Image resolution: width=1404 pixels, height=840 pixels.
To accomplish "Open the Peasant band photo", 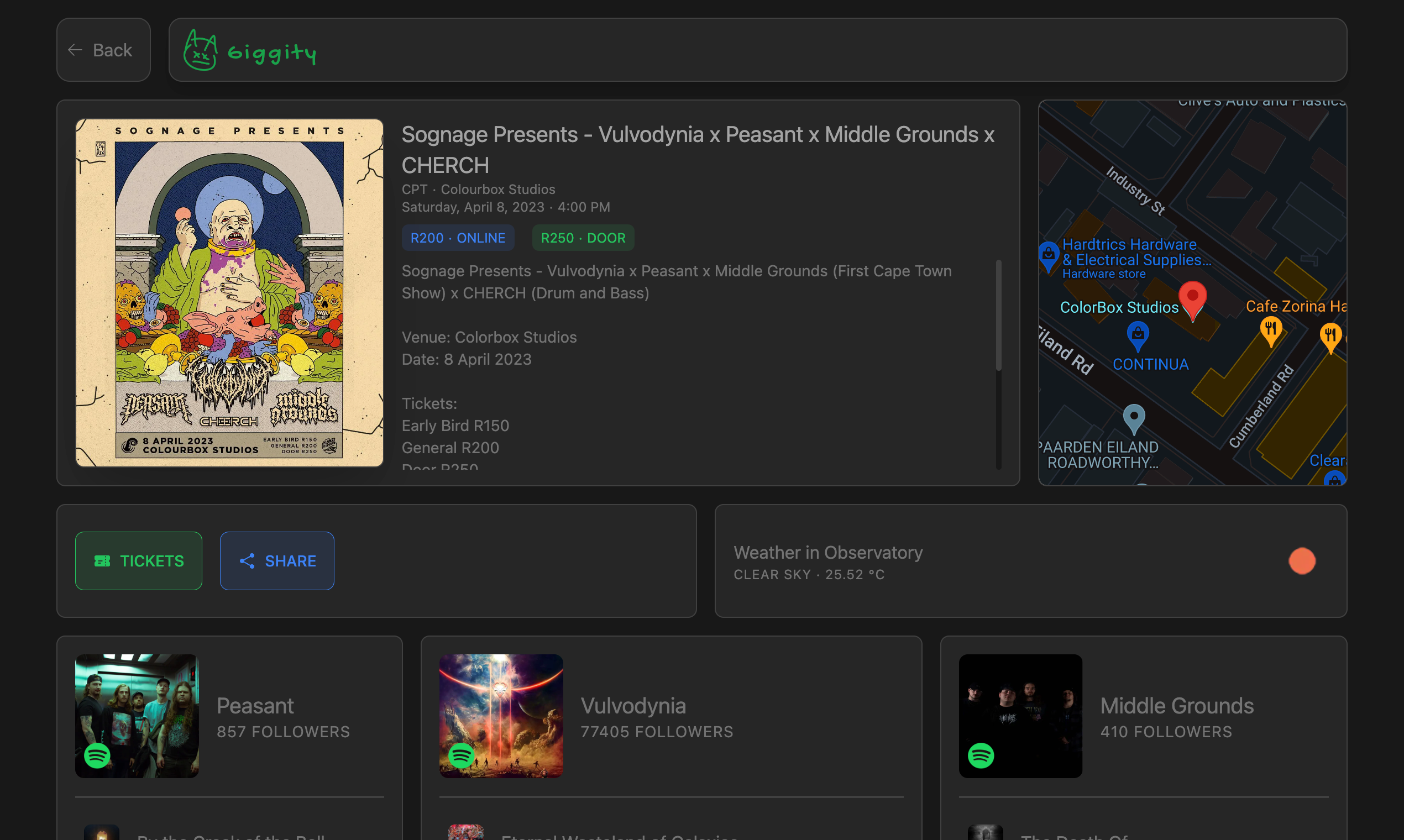I will pos(137,716).
